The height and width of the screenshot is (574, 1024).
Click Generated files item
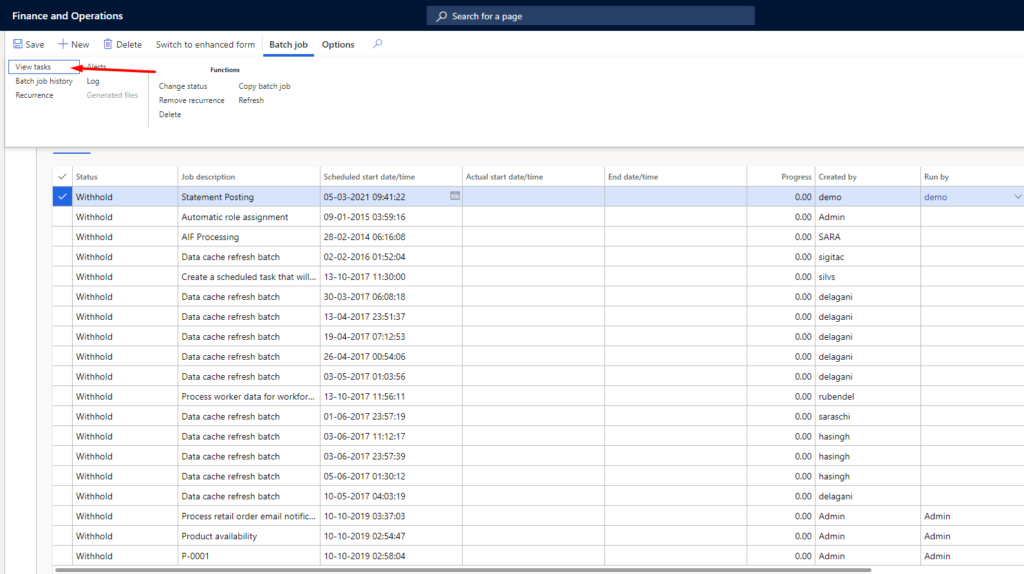click(x=112, y=95)
